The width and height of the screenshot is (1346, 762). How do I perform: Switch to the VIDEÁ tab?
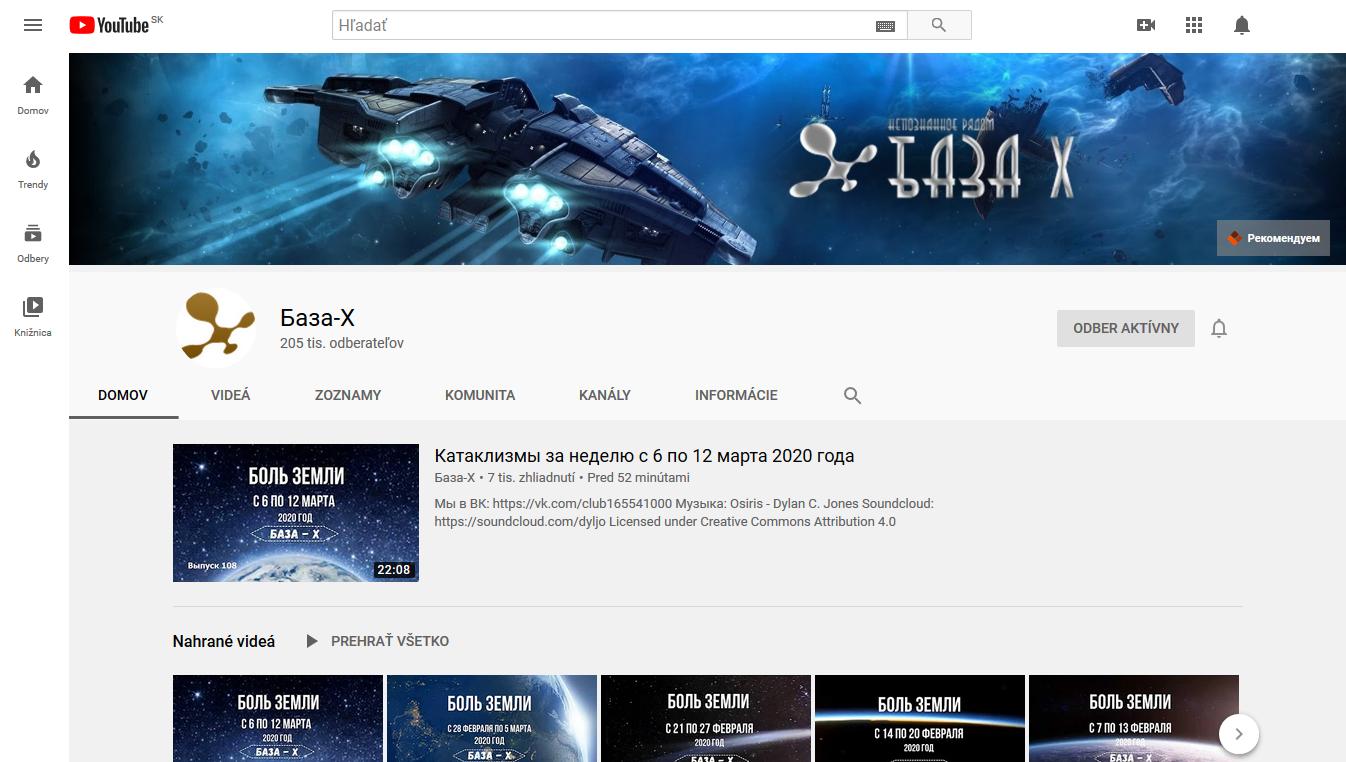tap(231, 395)
